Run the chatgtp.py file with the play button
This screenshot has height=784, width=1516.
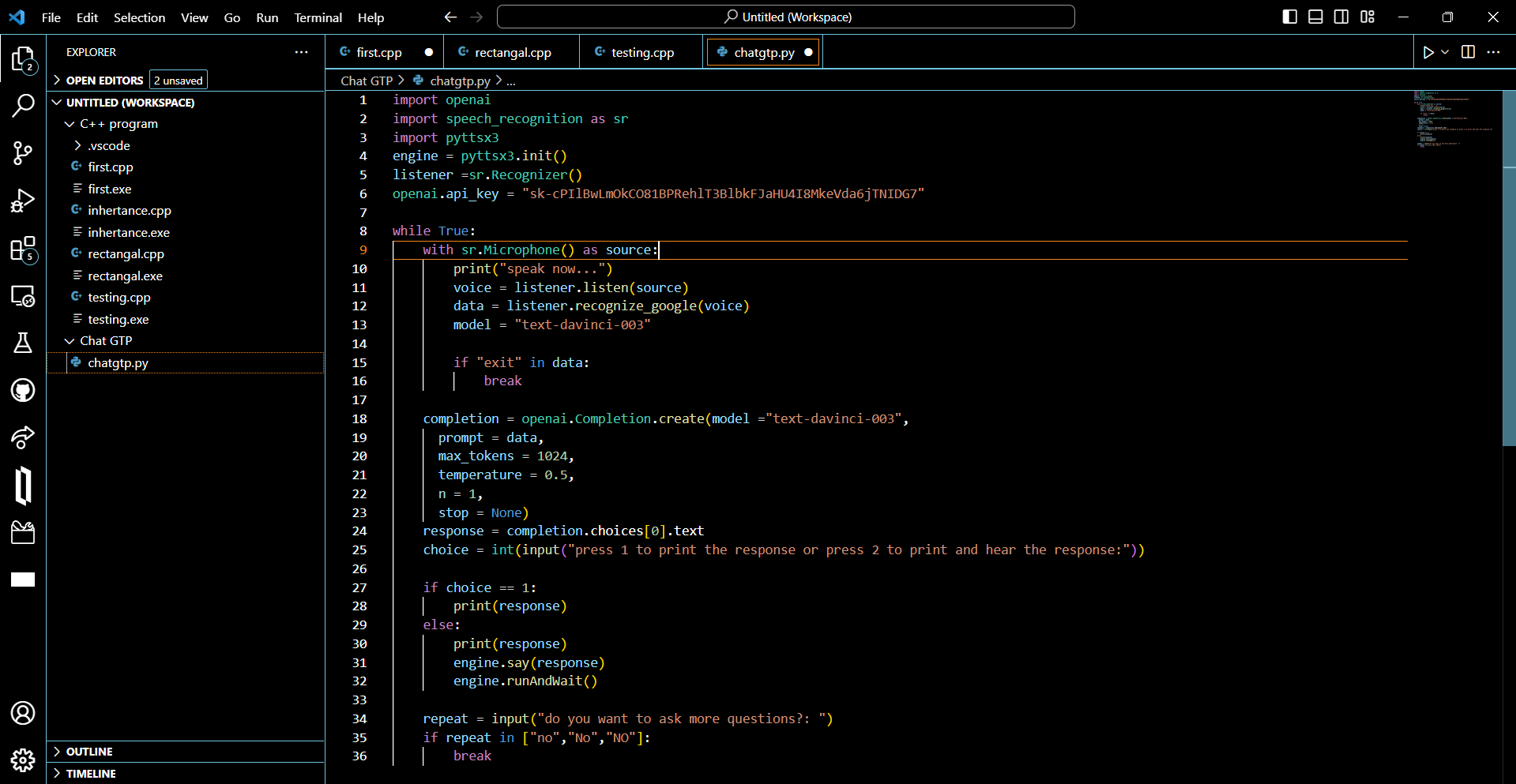(1428, 52)
